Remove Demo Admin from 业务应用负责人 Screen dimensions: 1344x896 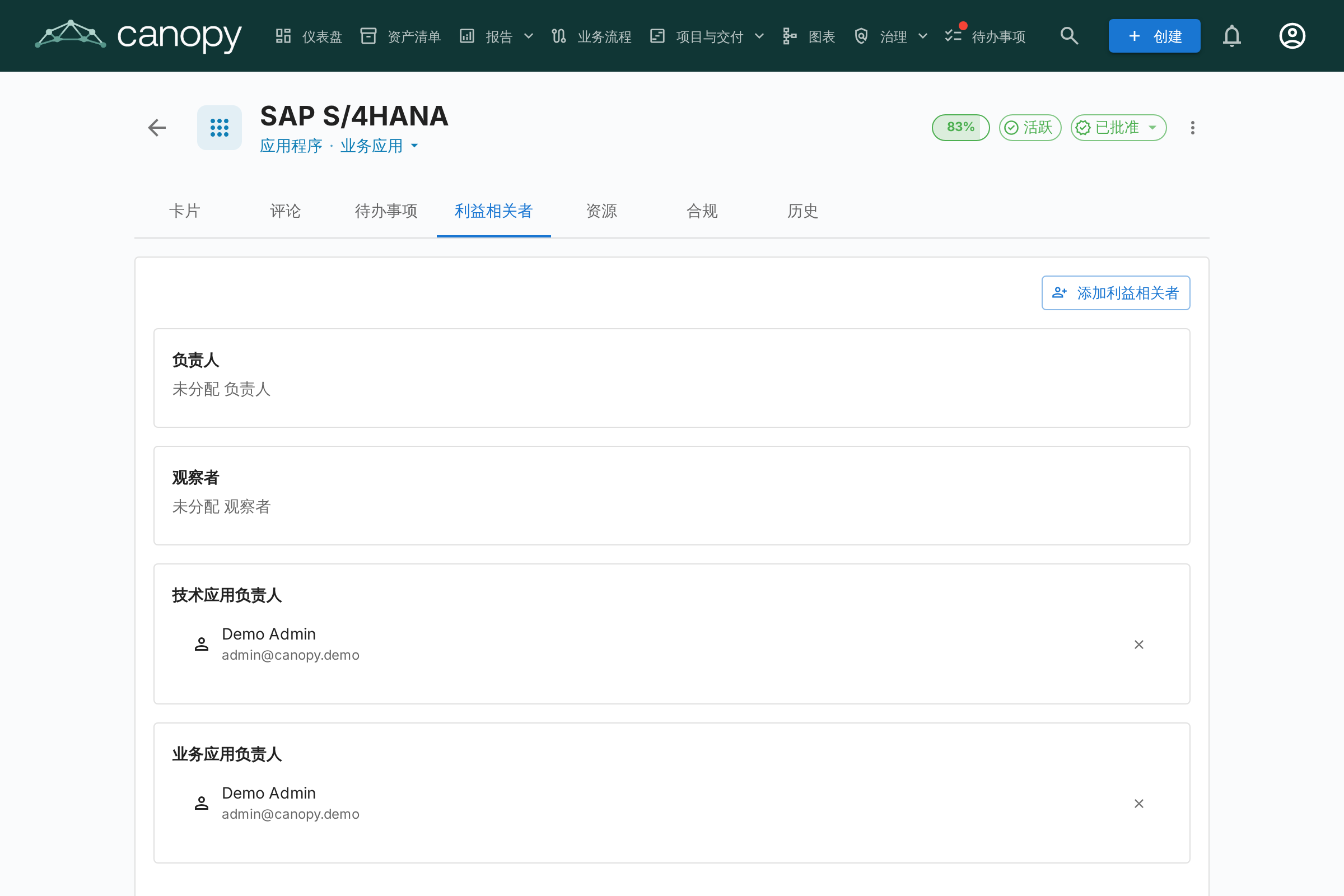(1139, 804)
